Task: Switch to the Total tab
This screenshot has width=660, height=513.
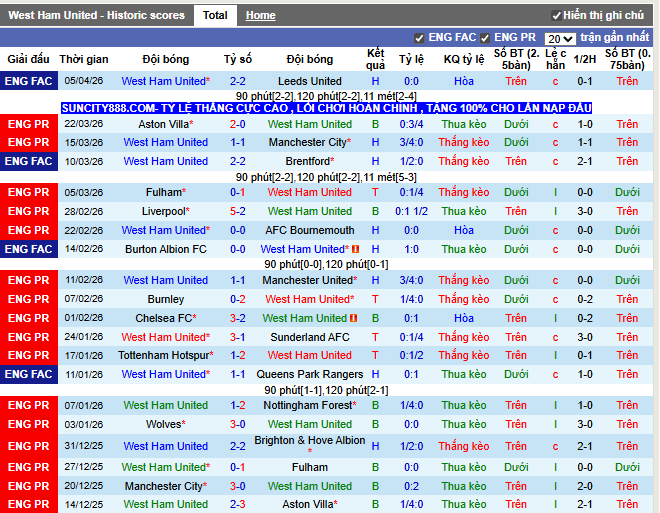Action: point(214,15)
